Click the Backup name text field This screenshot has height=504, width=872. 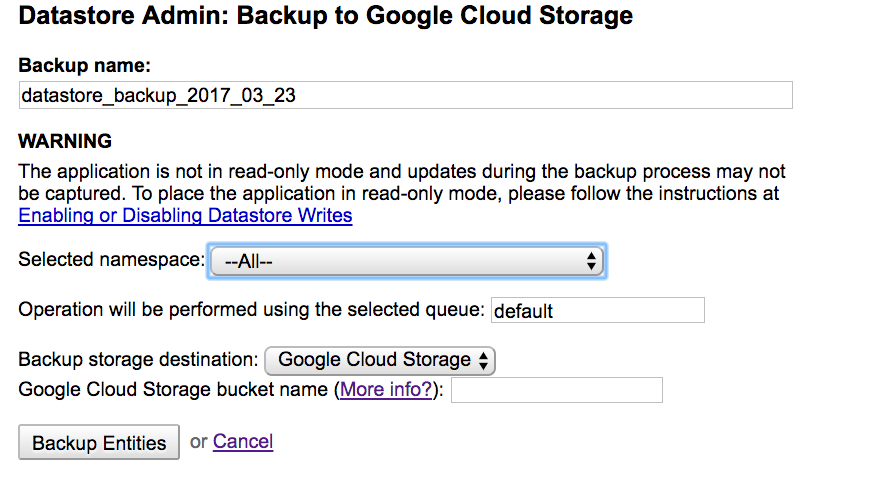click(405, 95)
